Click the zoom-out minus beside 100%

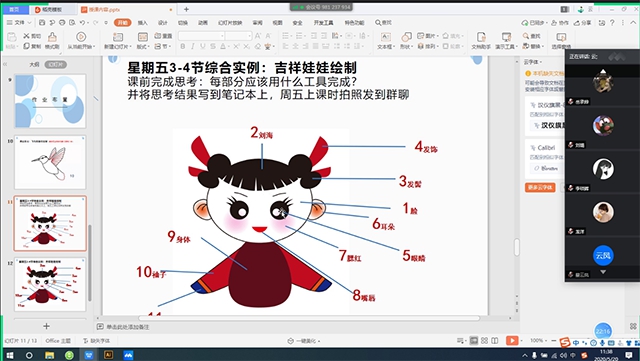[554, 340]
